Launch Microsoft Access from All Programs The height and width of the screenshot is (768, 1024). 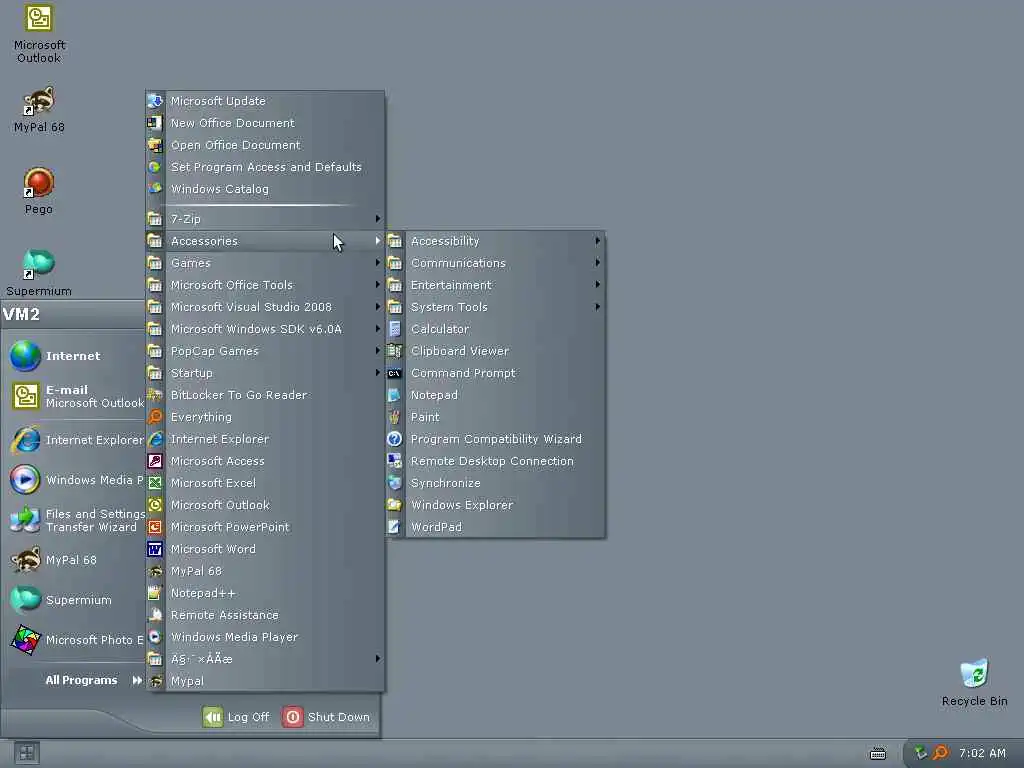point(265,461)
